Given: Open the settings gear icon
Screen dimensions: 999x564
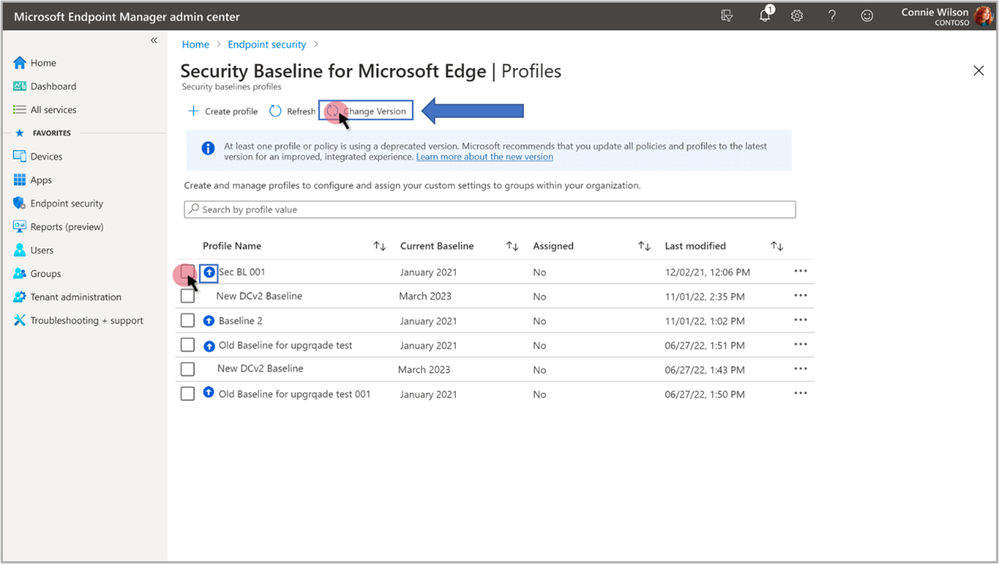Looking at the screenshot, I should point(797,16).
